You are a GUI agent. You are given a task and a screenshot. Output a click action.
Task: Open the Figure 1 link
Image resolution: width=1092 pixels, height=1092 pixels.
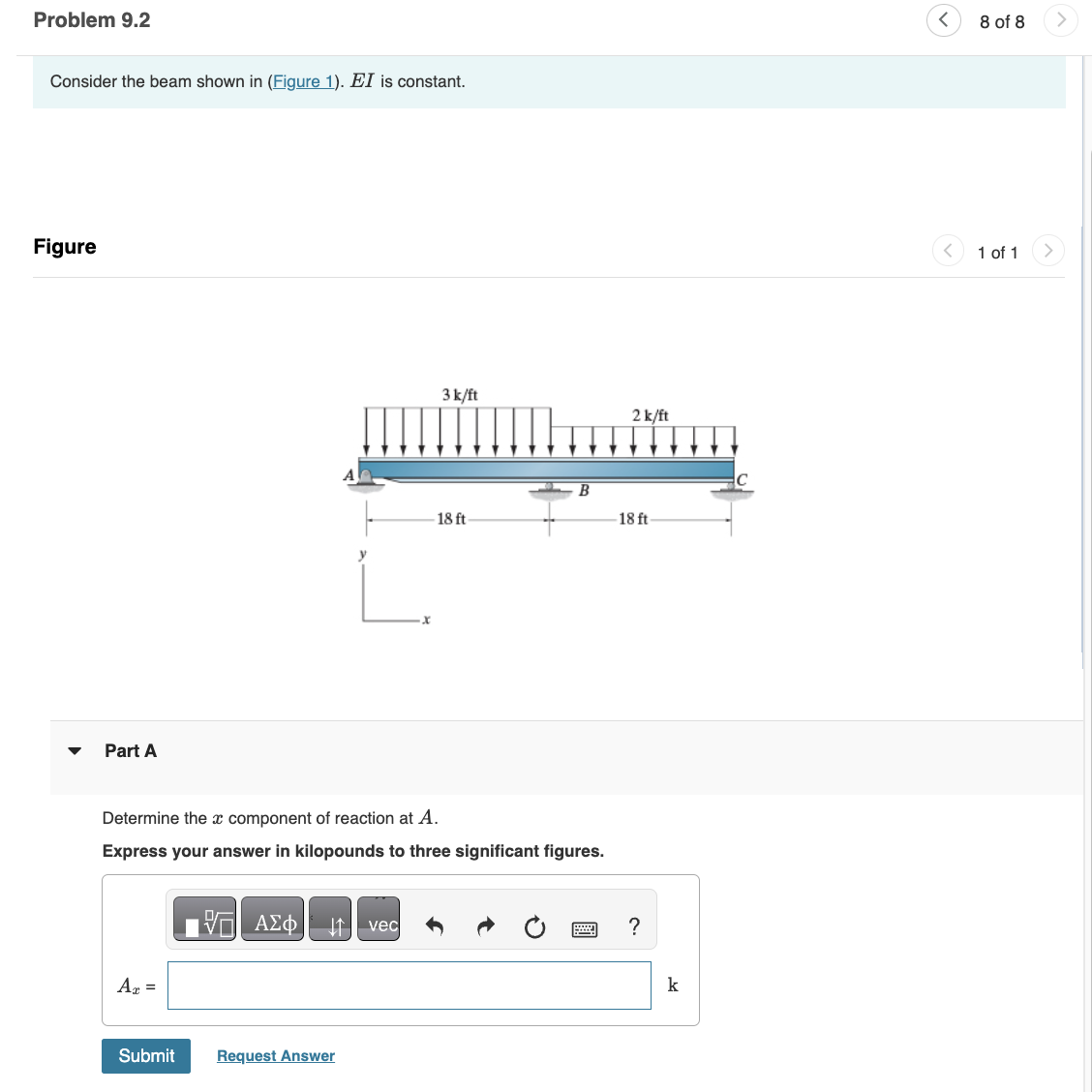[x=303, y=81]
